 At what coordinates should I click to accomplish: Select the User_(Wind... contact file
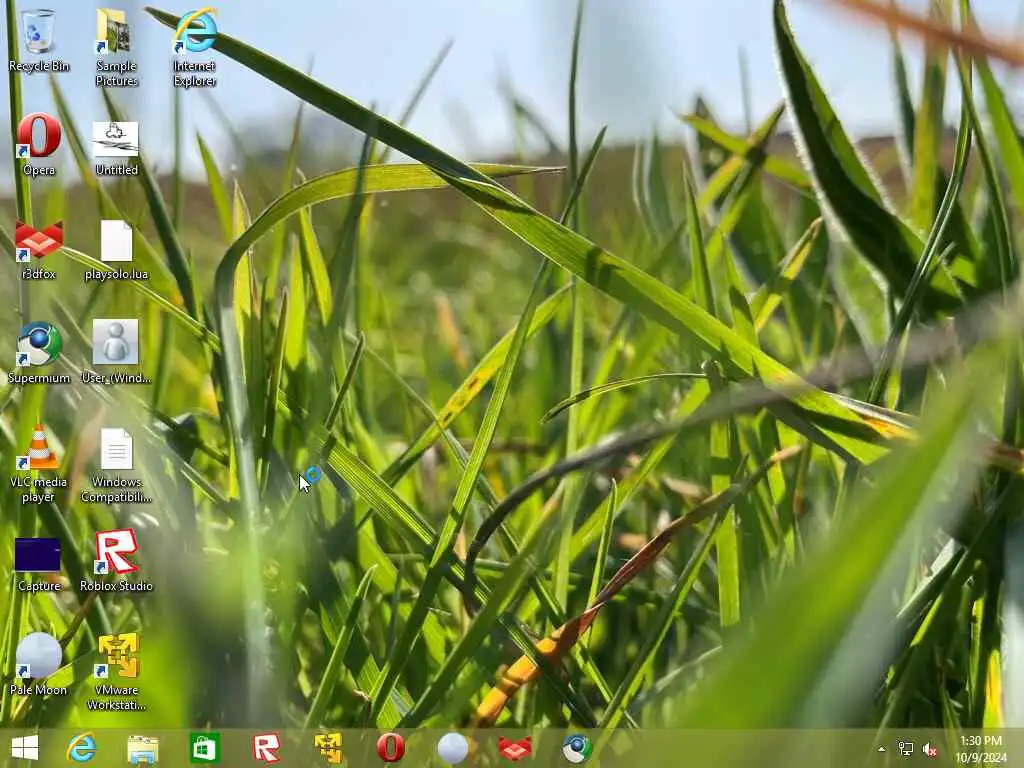(116, 351)
